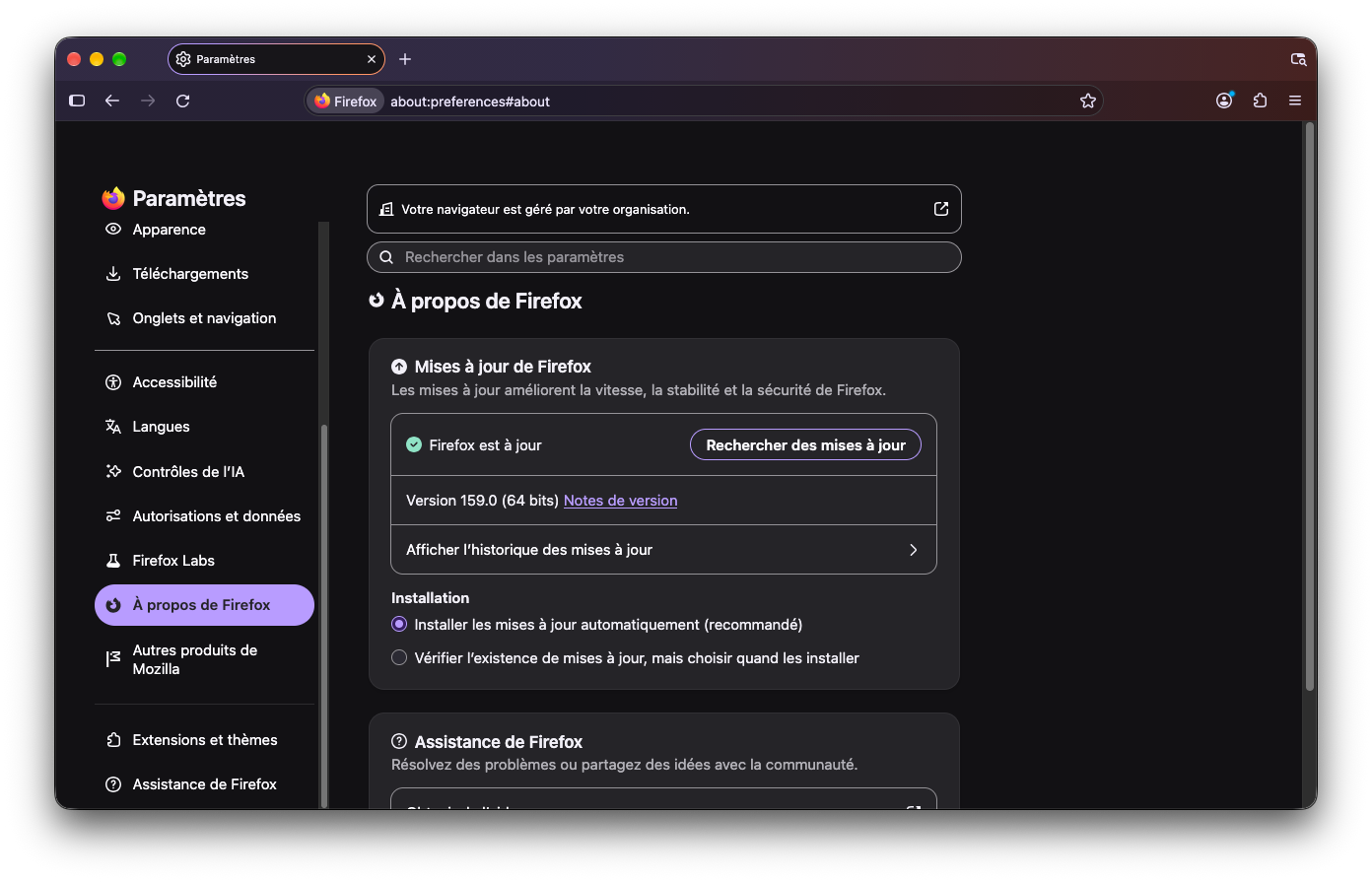The width and height of the screenshot is (1372, 882).
Task: Close the Paramètres tab
Action: click(372, 59)
